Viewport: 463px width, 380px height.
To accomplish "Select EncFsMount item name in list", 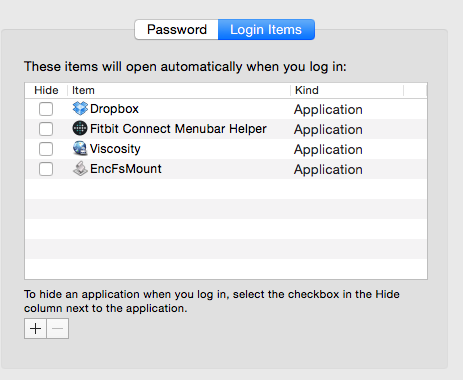I will 126,169.
